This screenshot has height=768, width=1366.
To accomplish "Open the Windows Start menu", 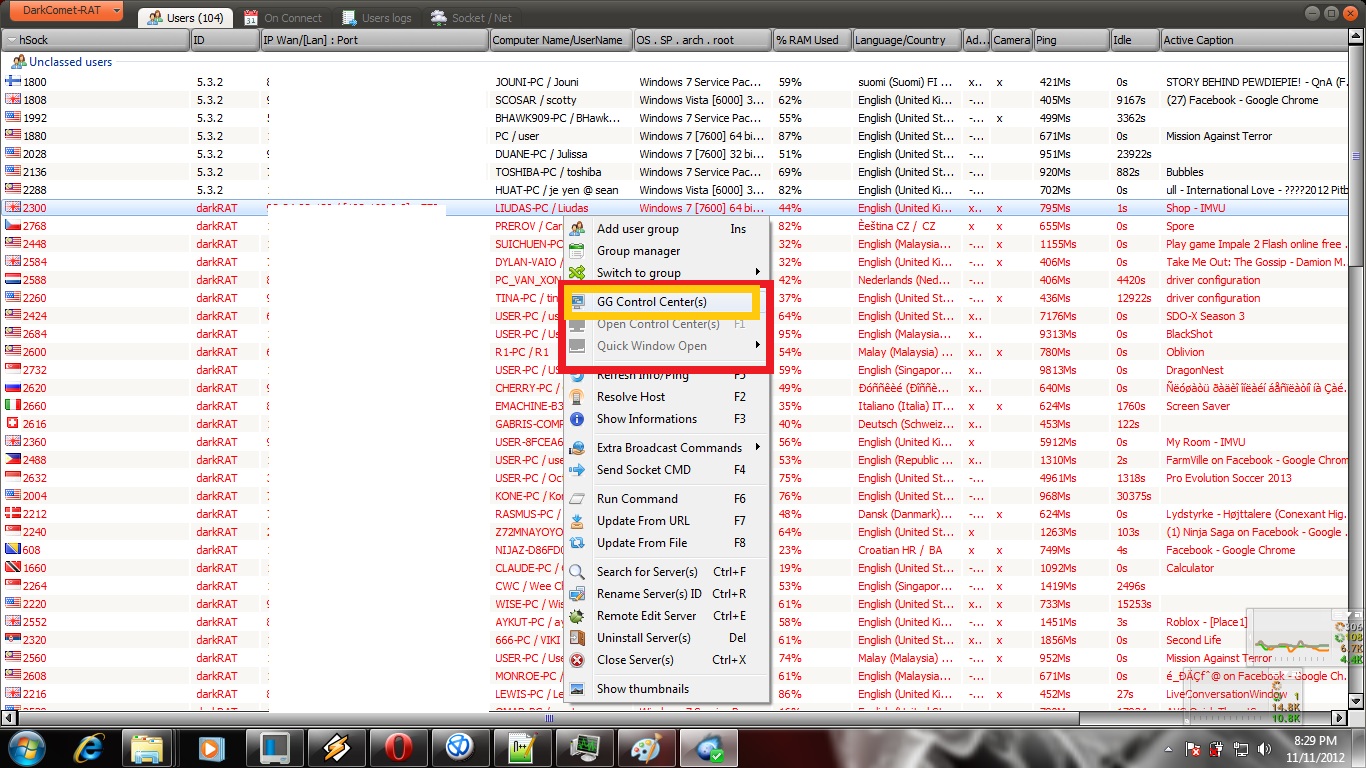I will click(x=27, y=747).
